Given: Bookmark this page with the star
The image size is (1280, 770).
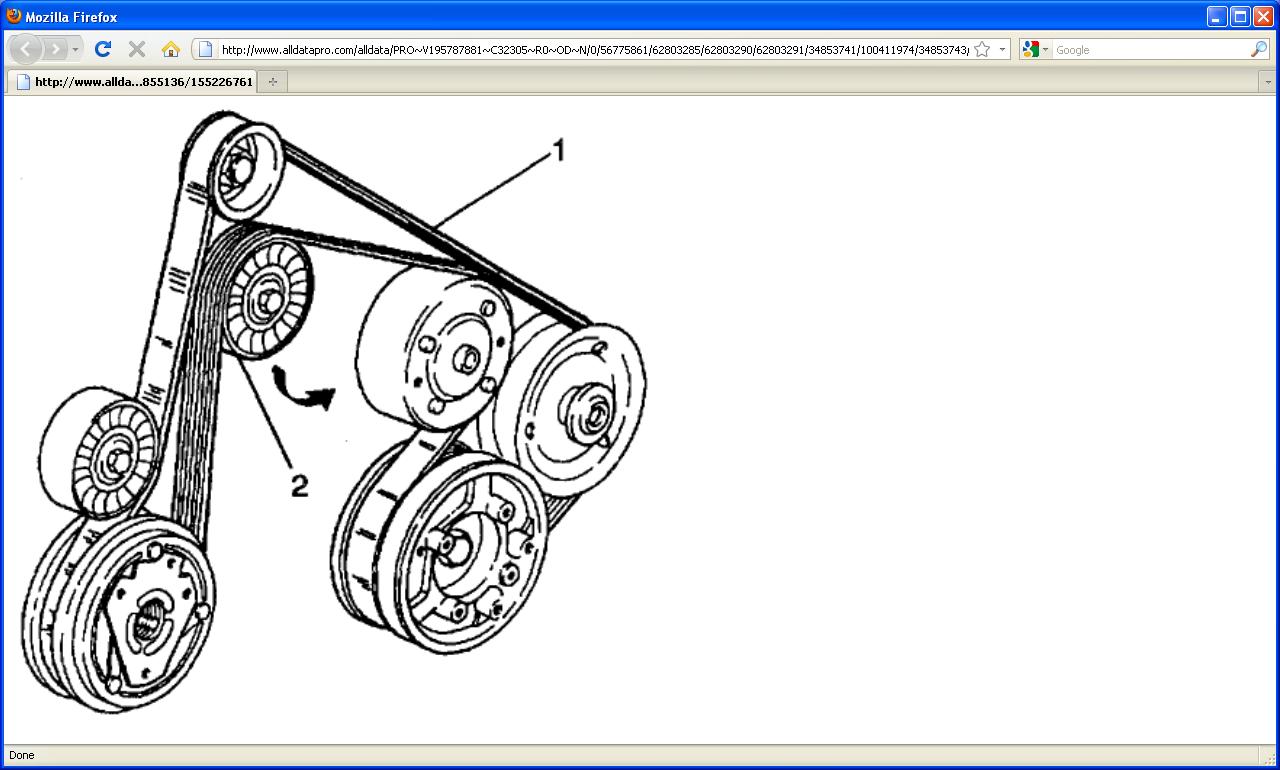Looking at the screenshot, I should (x=982, y=49).
